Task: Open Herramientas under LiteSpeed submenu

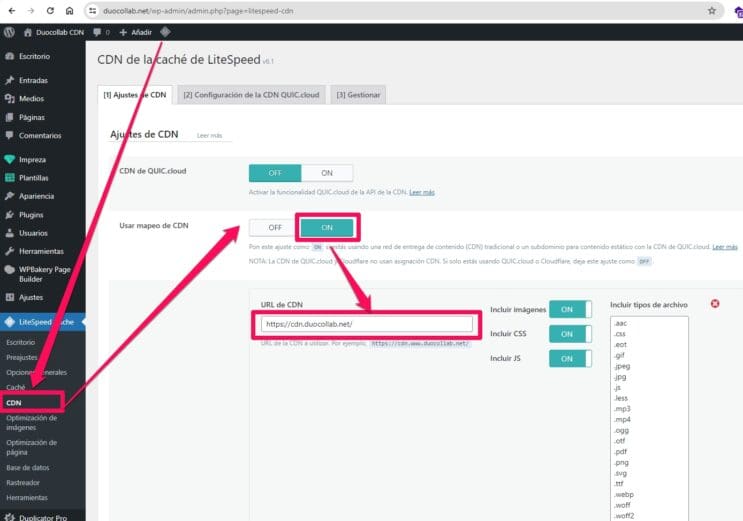Action: pyautogui.click(x=27, y=498)
